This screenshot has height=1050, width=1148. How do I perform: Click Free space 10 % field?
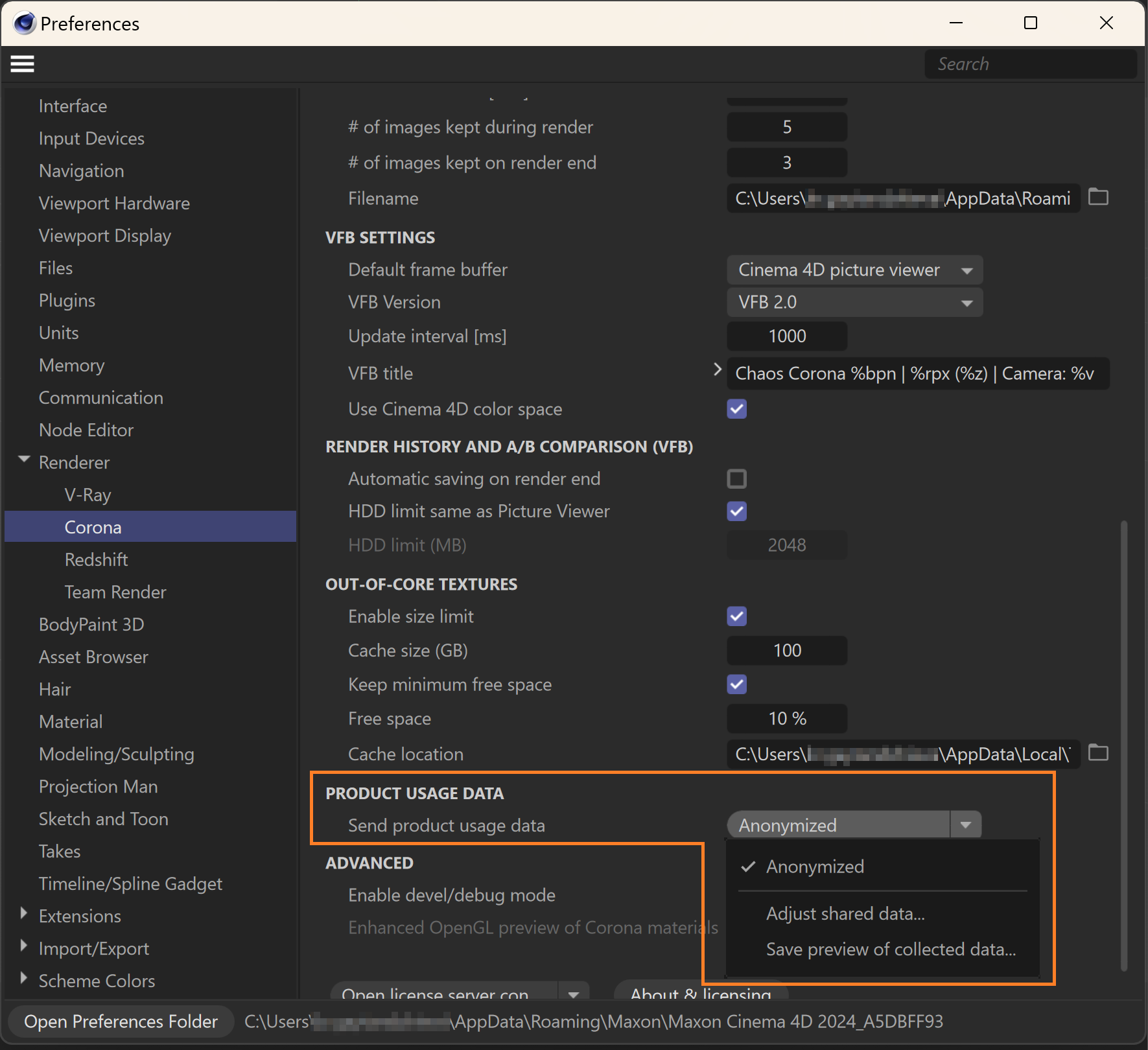coord(787,719)
